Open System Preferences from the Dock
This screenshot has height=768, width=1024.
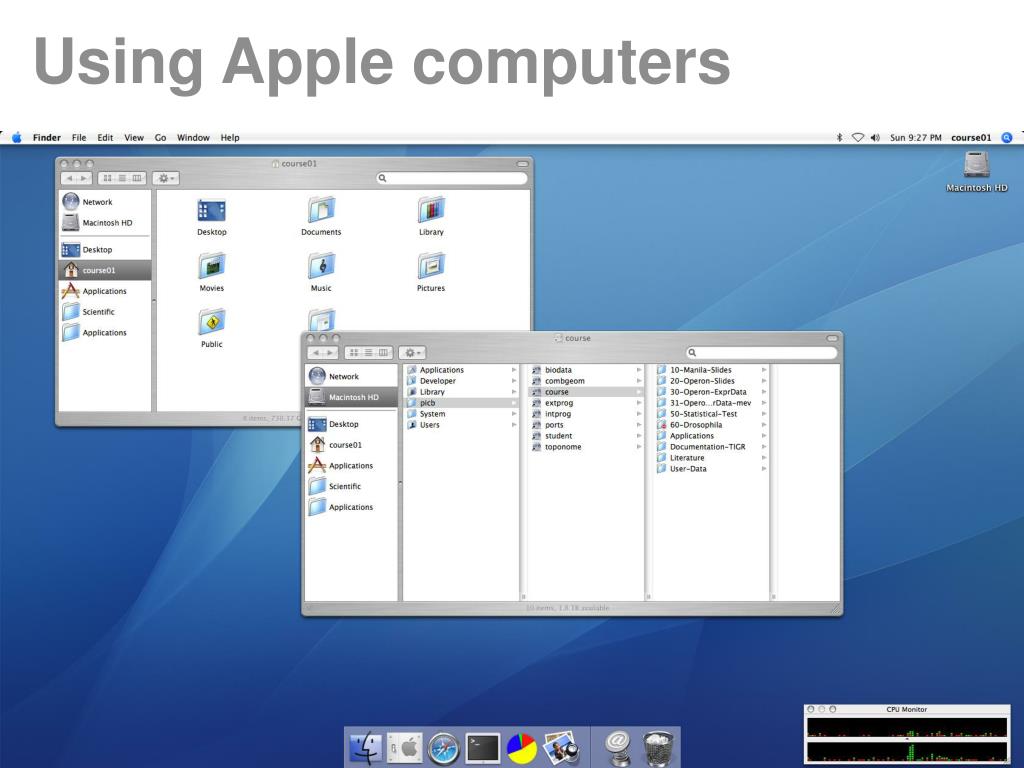point(405,748)
